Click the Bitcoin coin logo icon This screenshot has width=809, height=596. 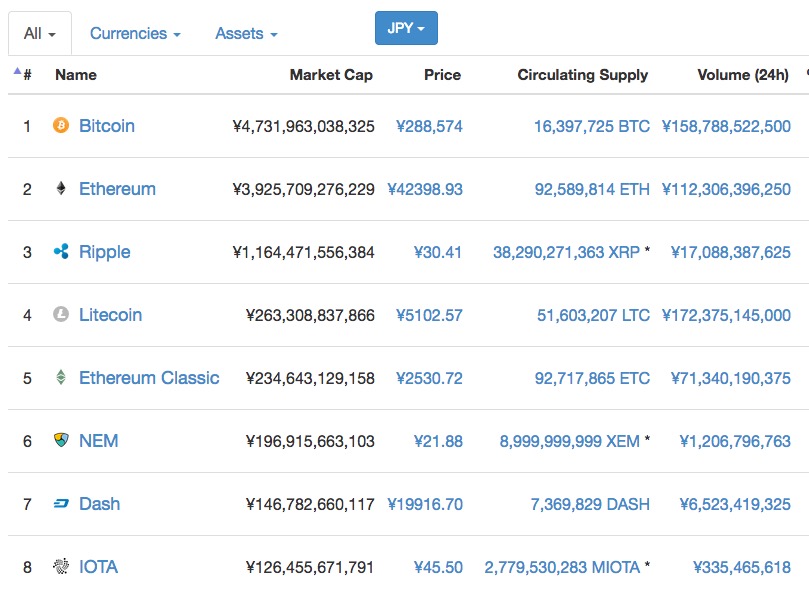[x=61, y=125]
